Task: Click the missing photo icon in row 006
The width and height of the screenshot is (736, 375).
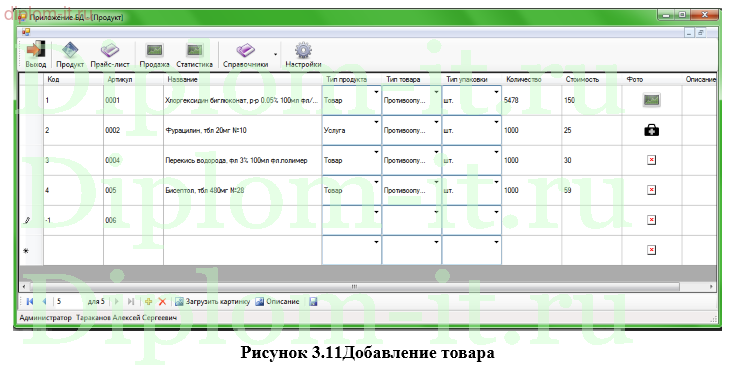Action: 651,220
